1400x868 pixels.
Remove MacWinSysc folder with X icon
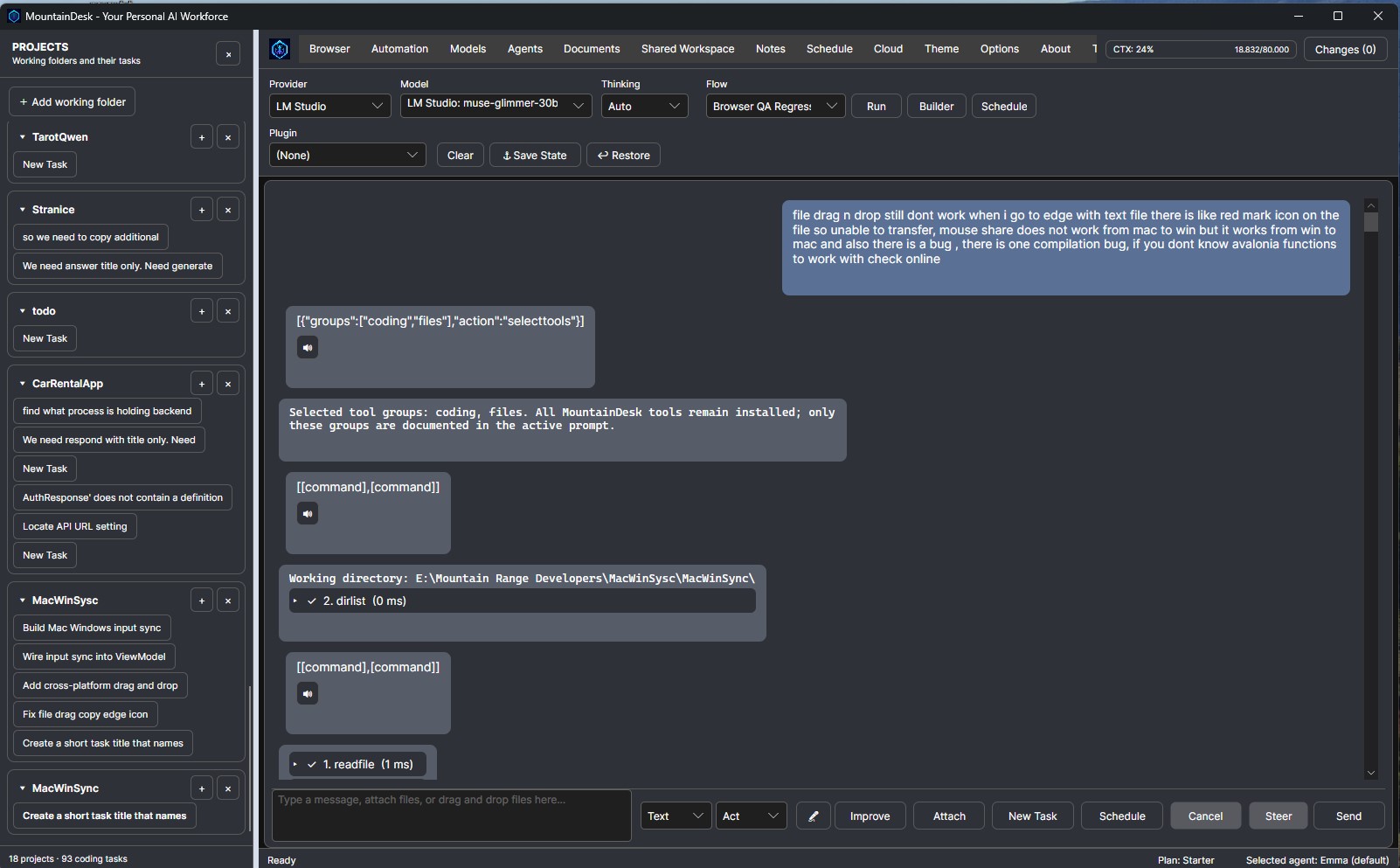pos(228,601)
